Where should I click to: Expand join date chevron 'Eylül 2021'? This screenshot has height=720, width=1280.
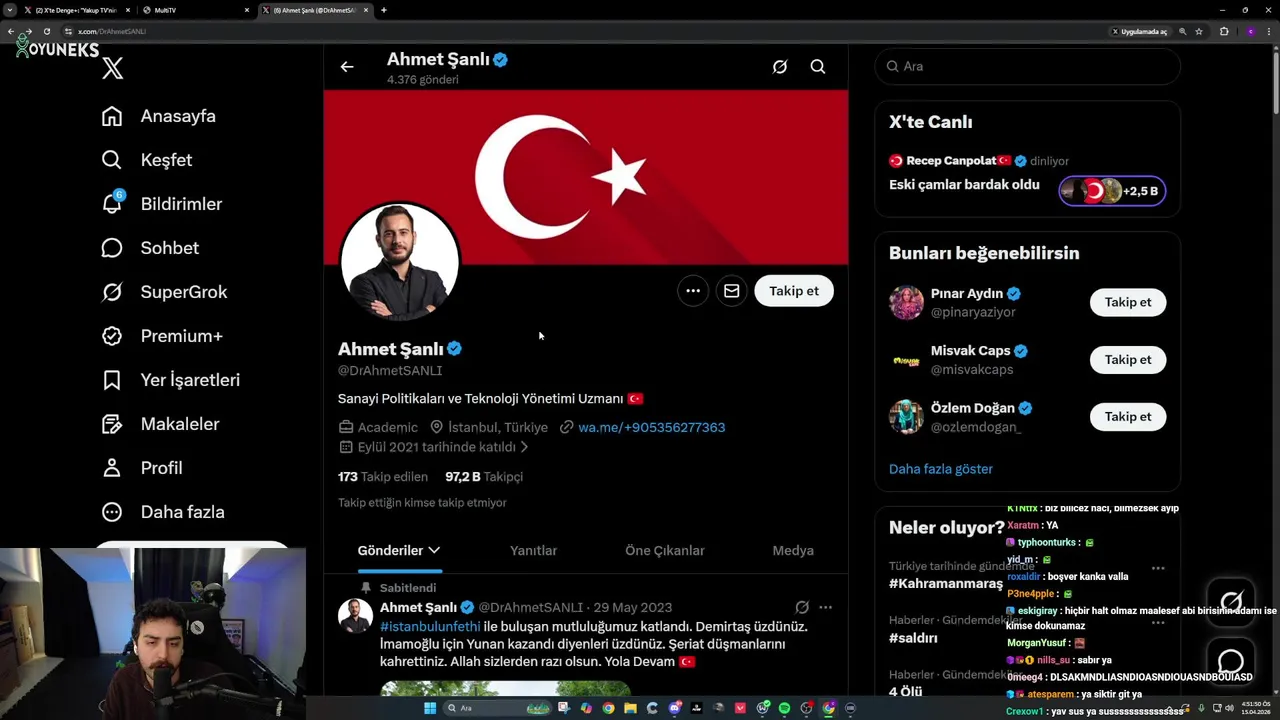pyautogui.click(x=524, y=447)
